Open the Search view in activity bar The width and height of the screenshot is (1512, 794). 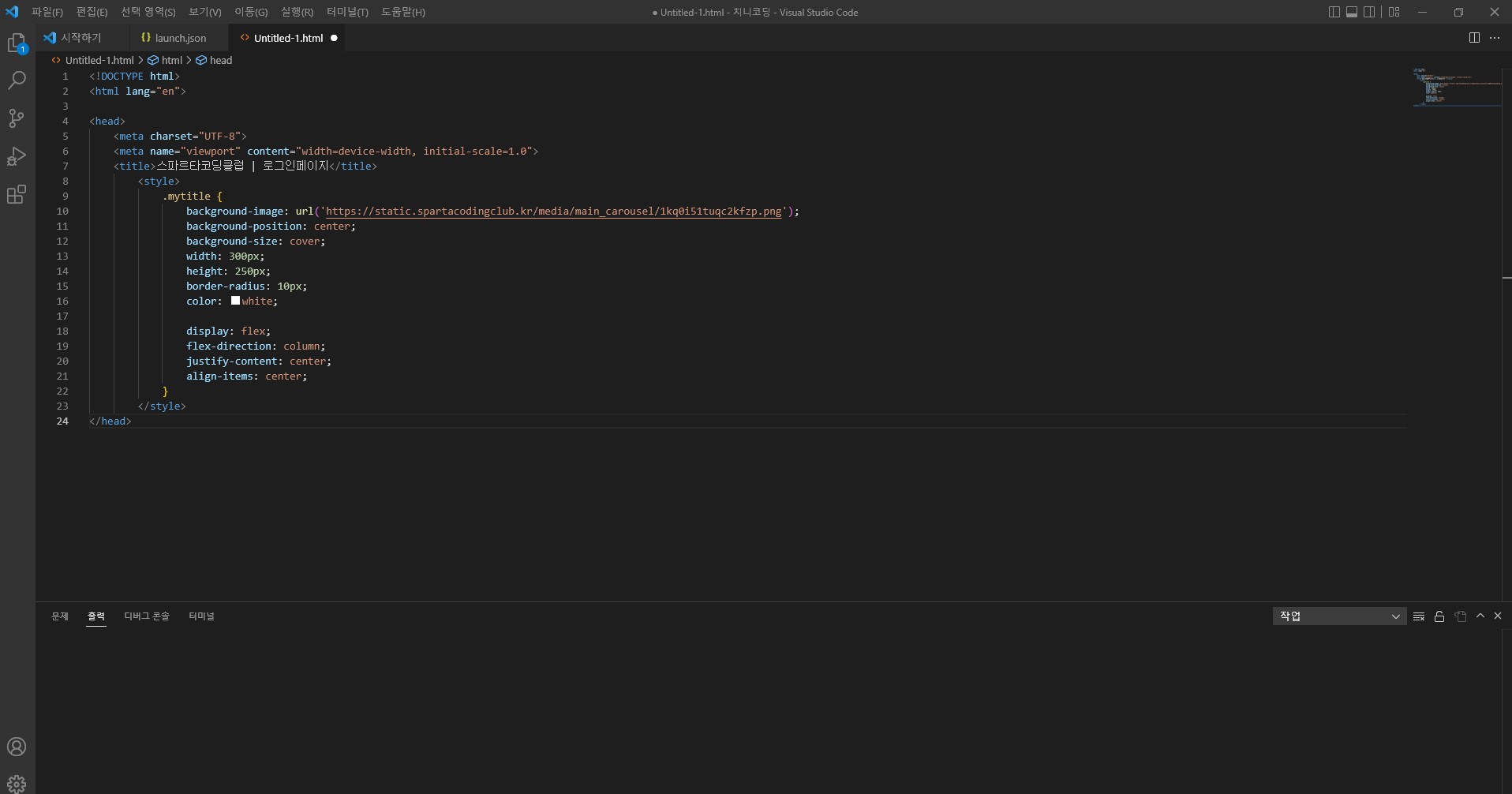pos(17,81)
